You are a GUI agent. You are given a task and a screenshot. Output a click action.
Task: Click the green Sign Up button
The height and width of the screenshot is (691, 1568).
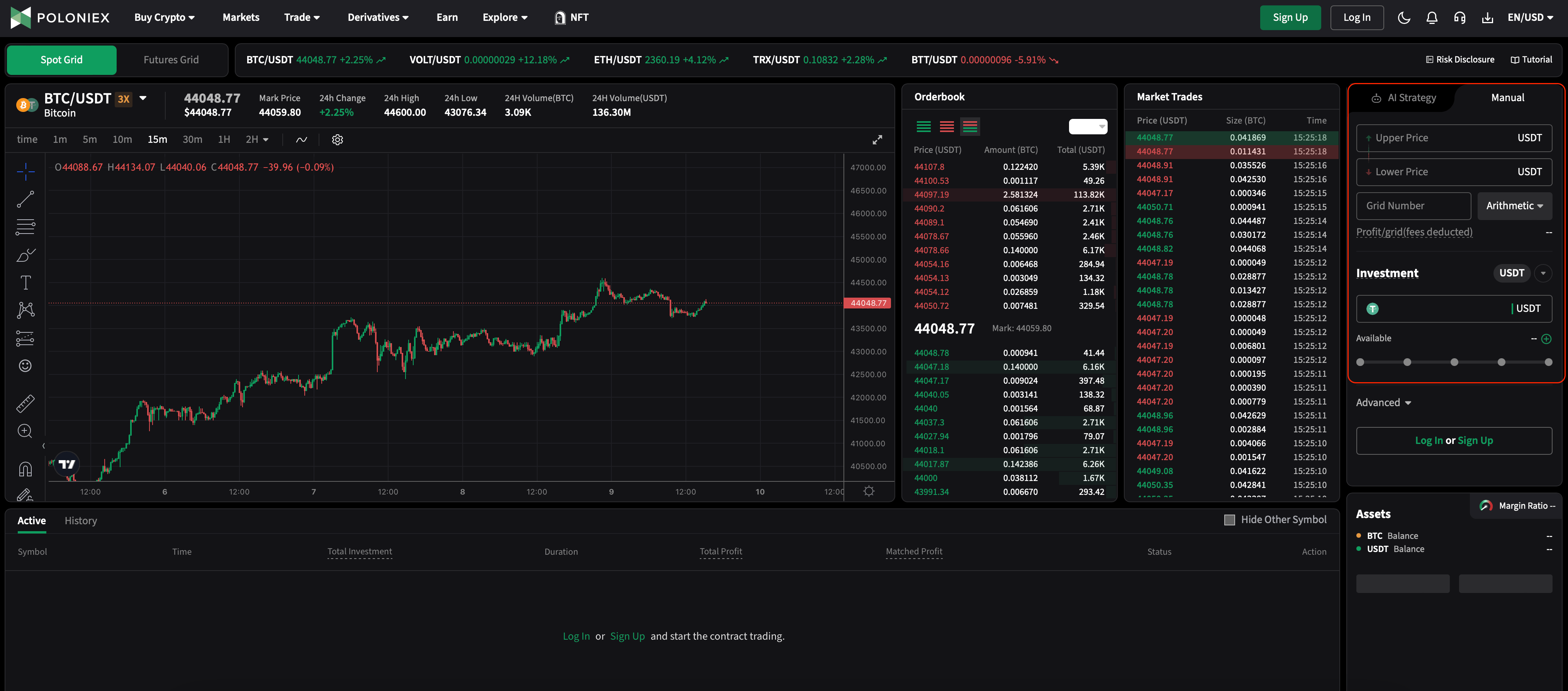point(1290,18)
